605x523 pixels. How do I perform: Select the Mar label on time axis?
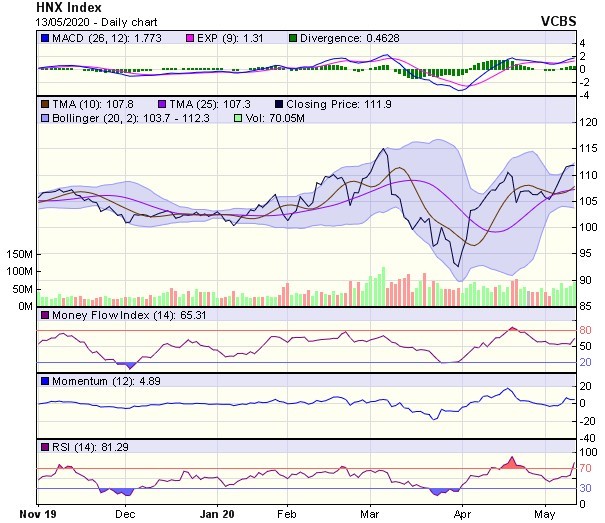370,514
